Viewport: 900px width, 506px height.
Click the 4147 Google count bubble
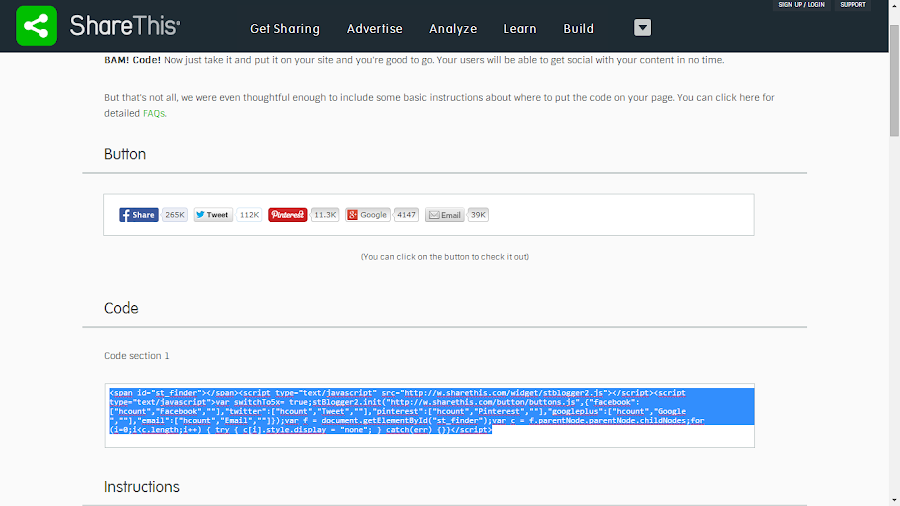pos(406,215)
